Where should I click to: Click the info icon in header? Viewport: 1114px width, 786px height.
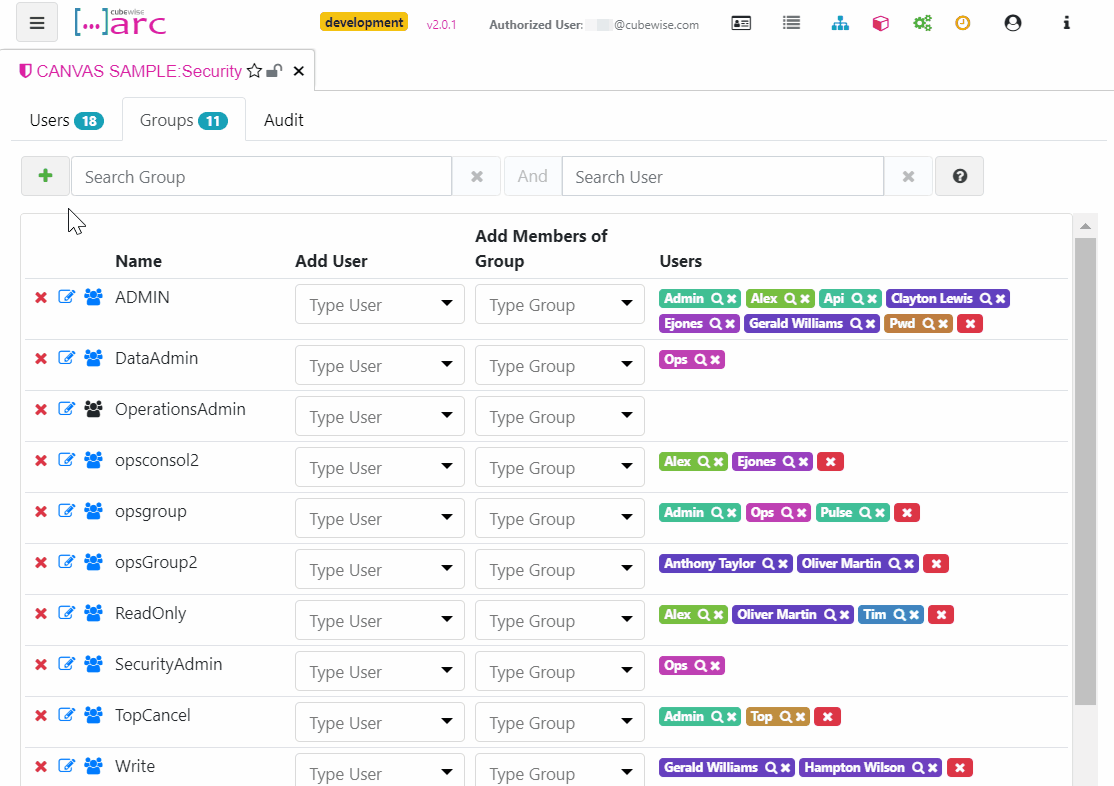[x=1066, y=23]
